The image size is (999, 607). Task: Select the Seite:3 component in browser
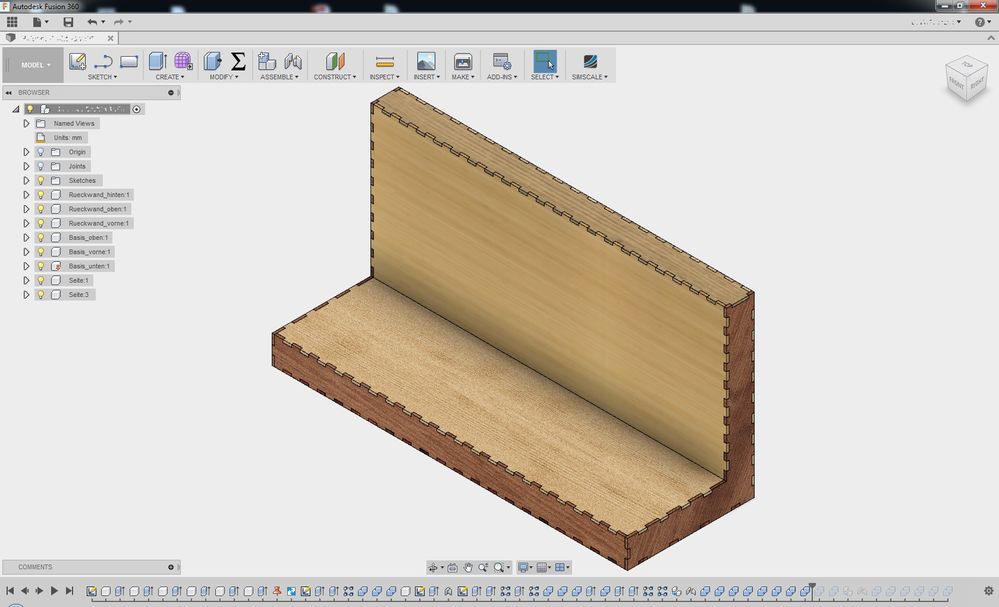(79, 295)
